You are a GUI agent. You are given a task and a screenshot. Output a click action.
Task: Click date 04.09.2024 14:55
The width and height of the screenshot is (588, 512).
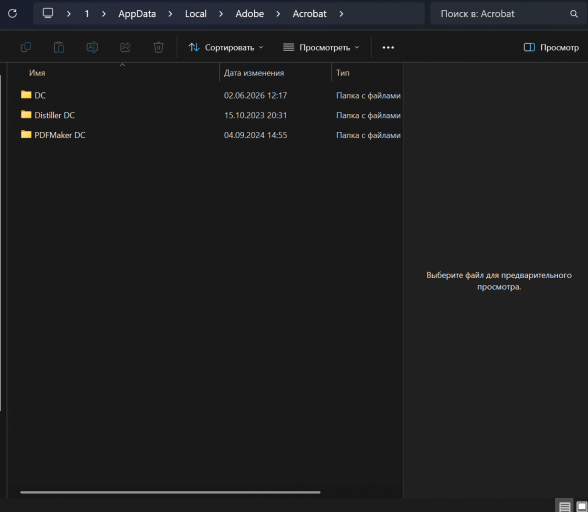pos(255,135)
